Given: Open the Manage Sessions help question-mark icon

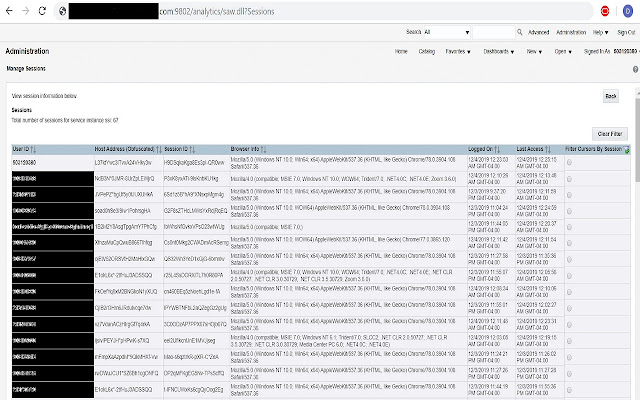Looking at the screenshot, I should point(636,69).
